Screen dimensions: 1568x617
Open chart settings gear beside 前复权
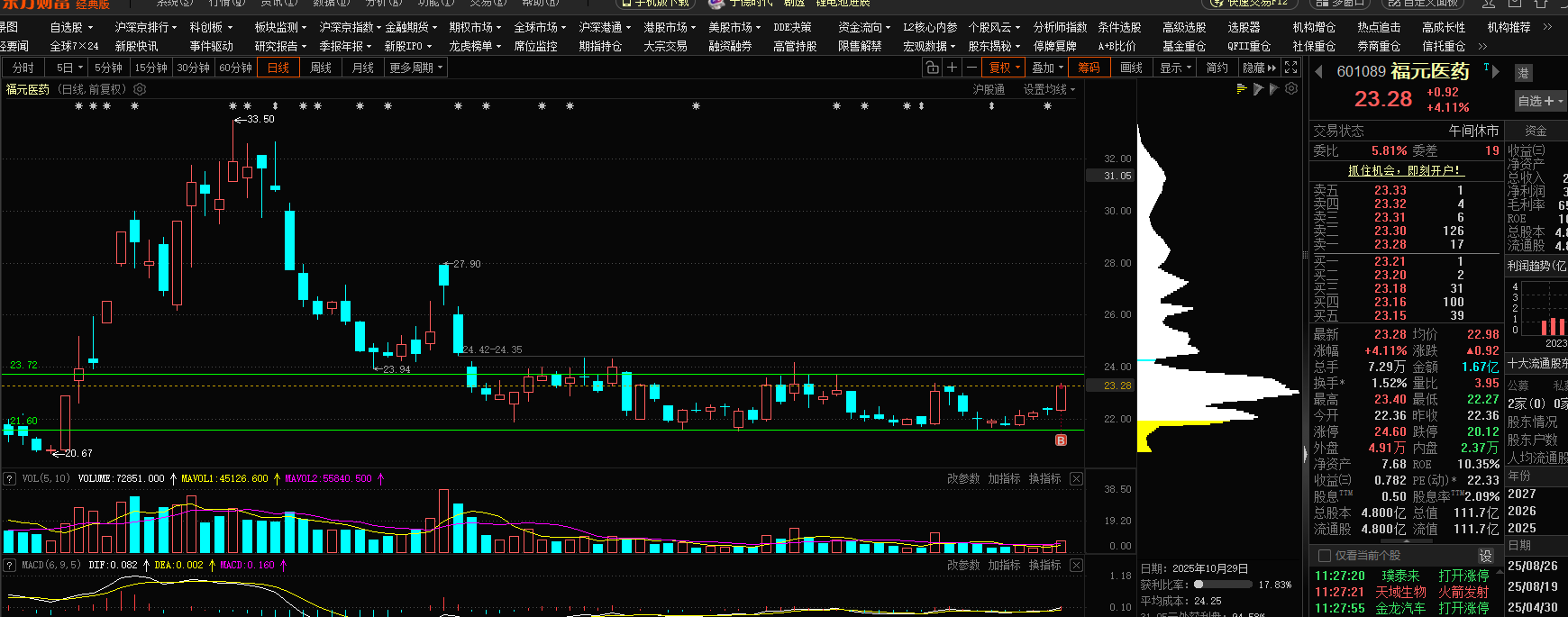tap(140, 89)
